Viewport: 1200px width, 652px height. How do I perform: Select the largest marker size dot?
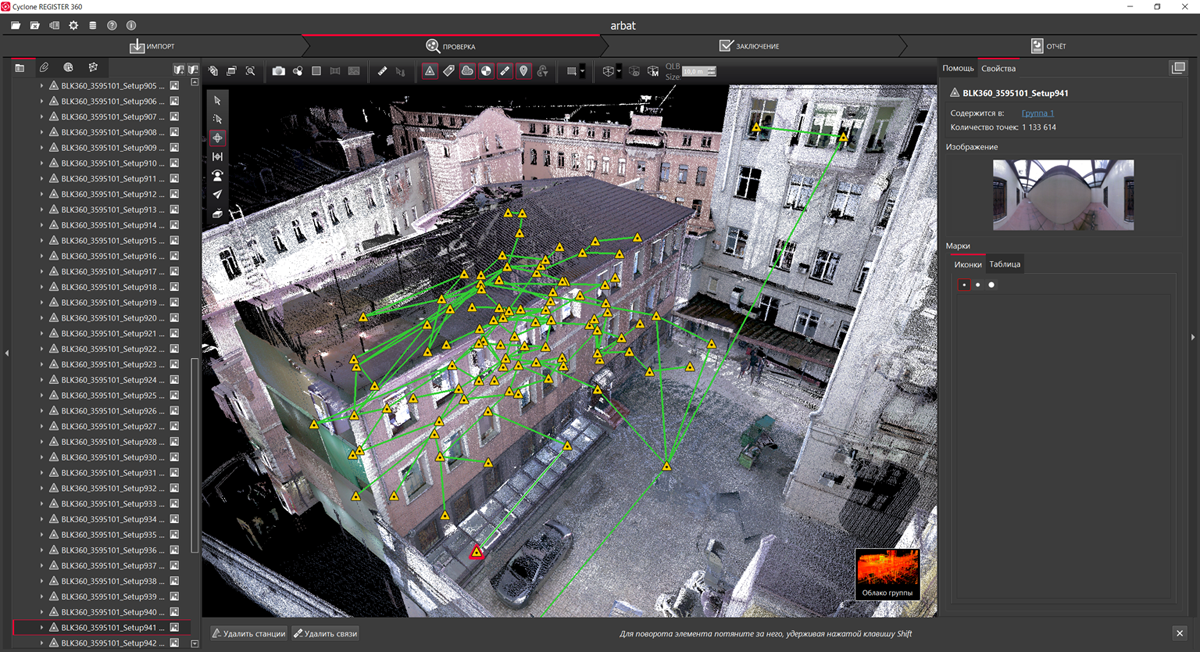click(x=992, y=285)
